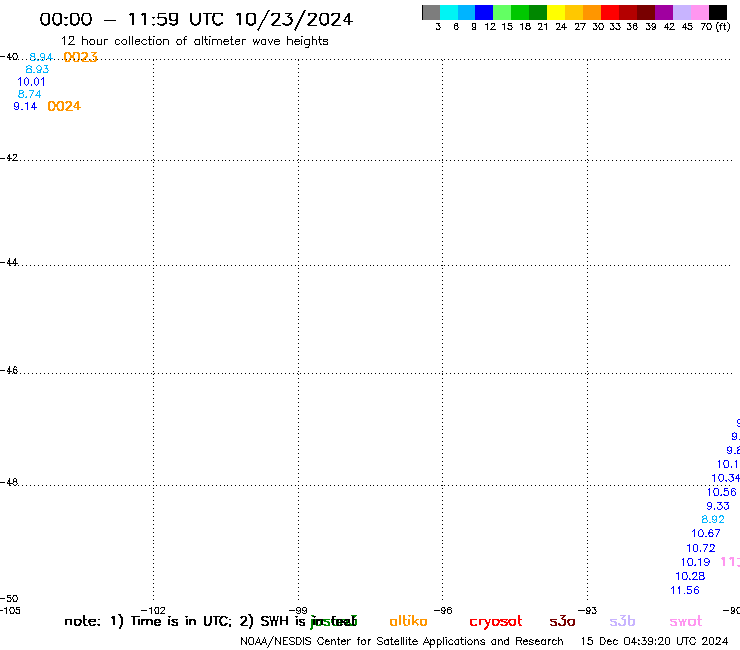740x650 pixels.
Task: Click the 9.33 wave height value
Action: point(718,506)
